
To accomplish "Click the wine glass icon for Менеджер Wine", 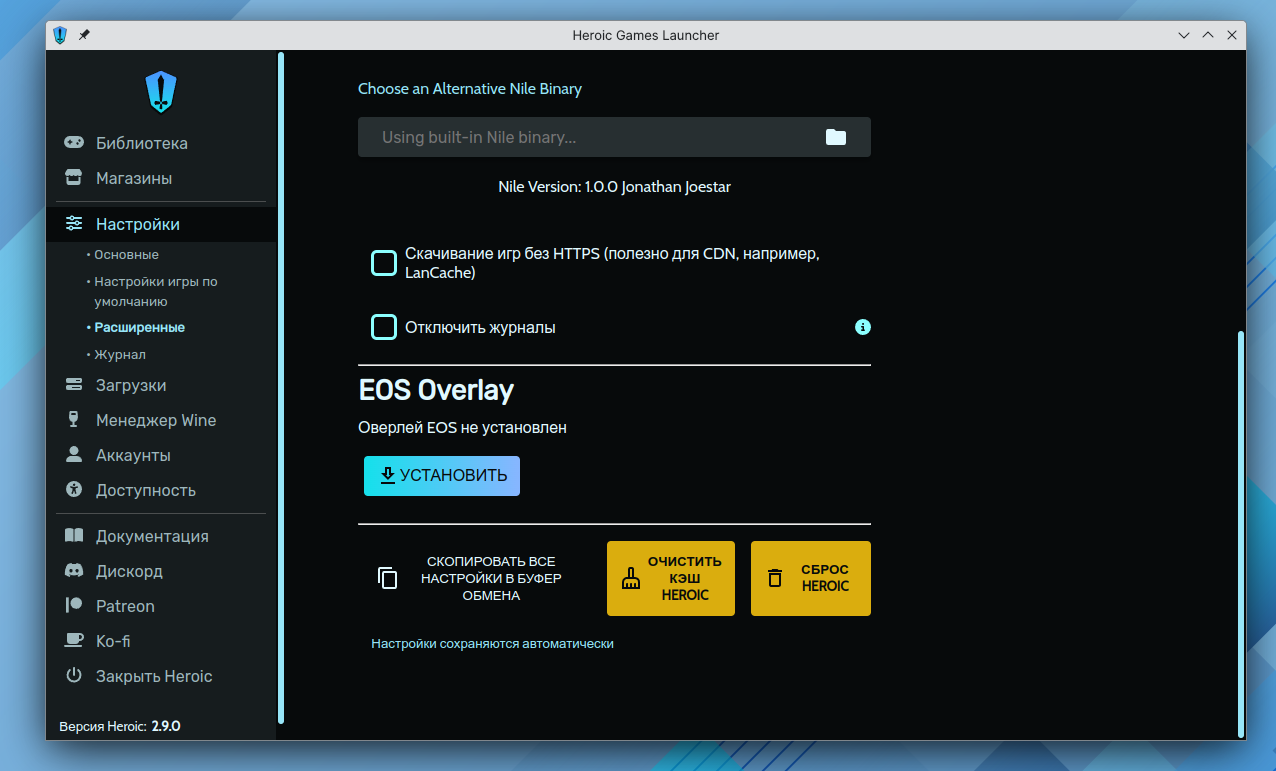I will click(x=74, y=420).
